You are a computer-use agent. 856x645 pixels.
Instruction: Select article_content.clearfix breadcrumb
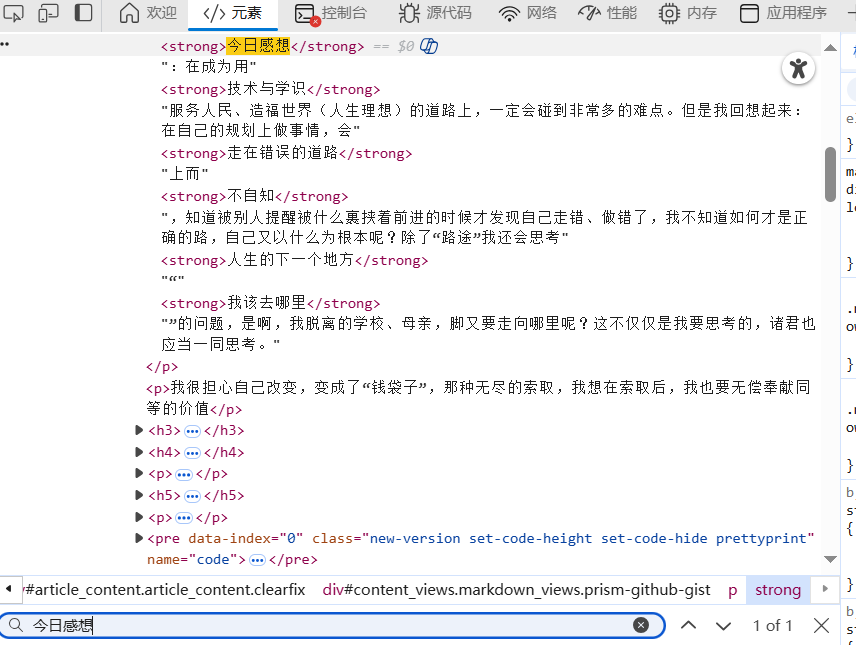pyautogui.click(x=165, y=590)
